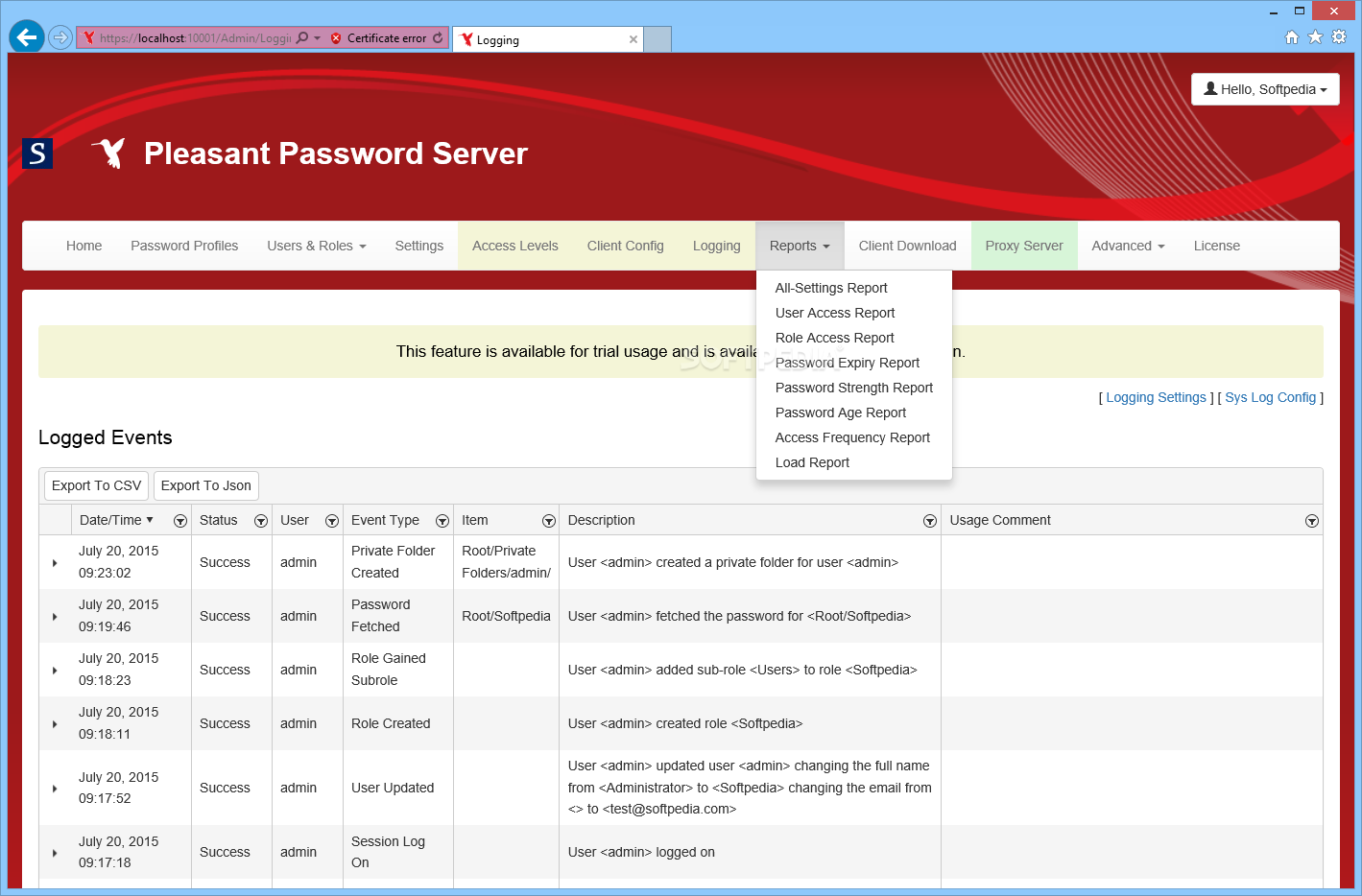Open filter for Event Type column
This screenshot has height=896, width=1362.
tap(442, 521)
